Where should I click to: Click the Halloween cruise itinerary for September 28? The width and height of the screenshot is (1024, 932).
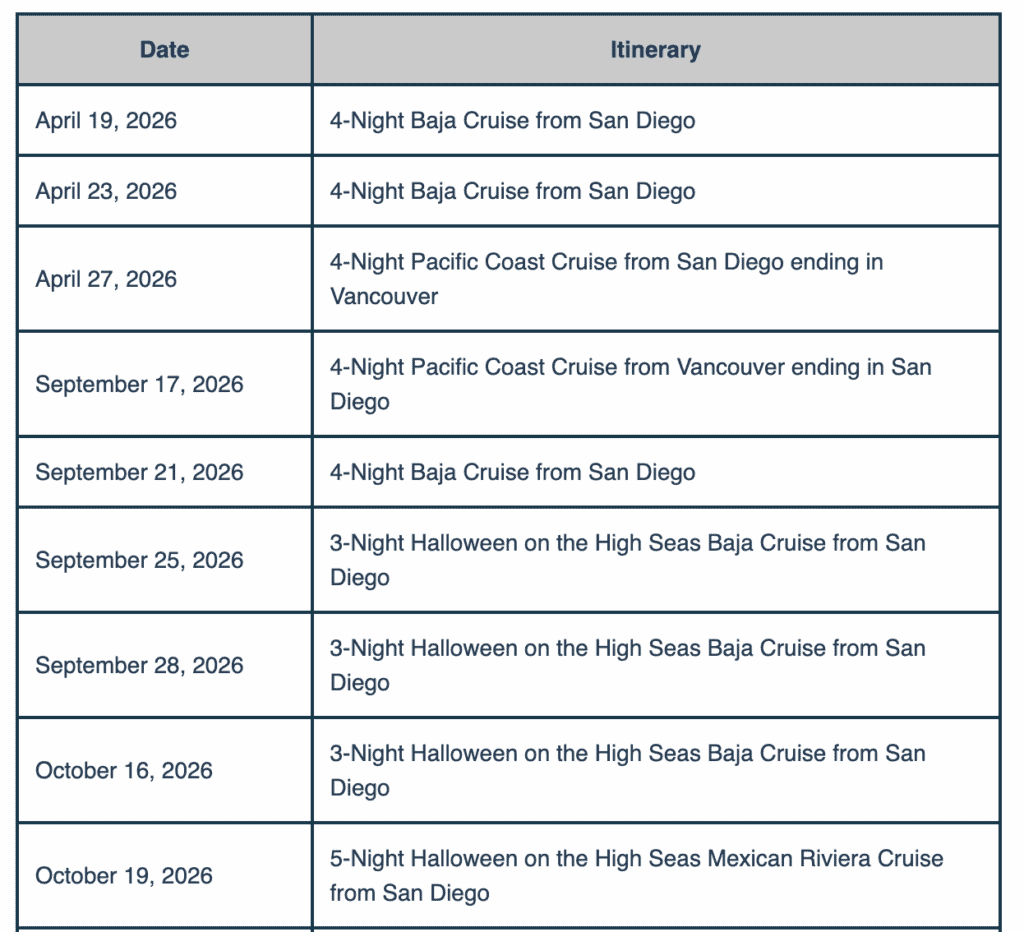coord(627,665)
